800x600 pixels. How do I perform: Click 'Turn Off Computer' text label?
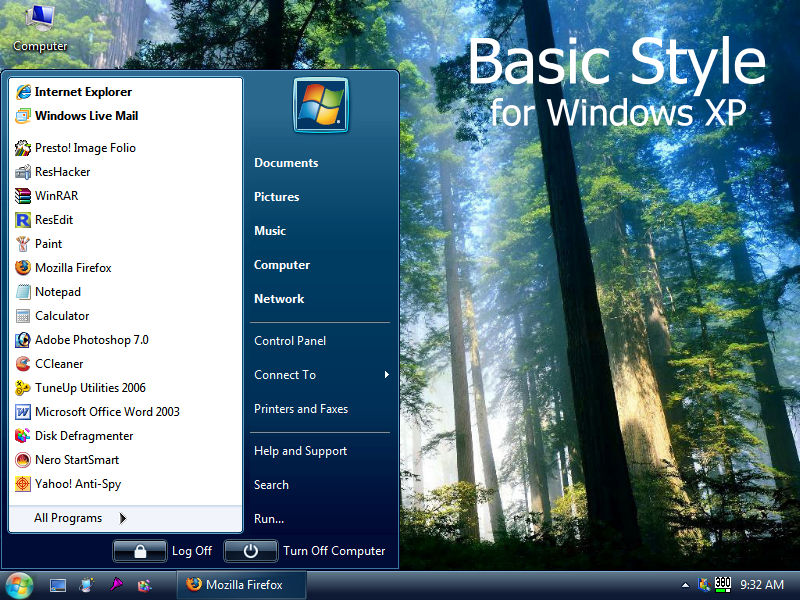334,551
